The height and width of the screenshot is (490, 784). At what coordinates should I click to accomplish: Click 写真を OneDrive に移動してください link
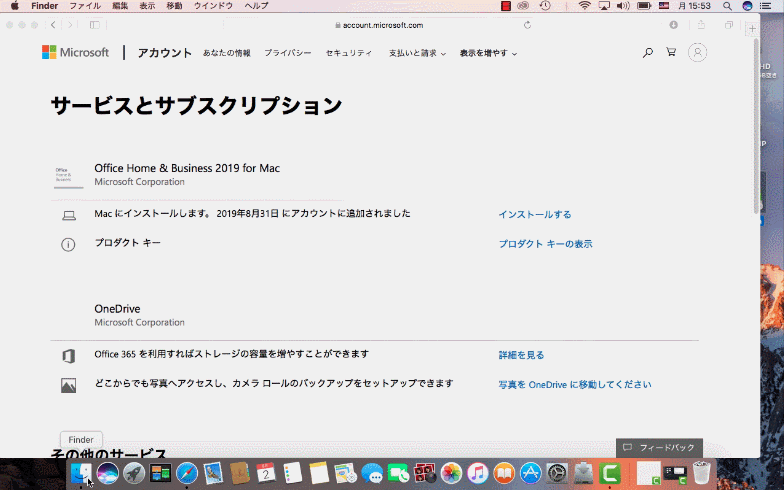575,384
